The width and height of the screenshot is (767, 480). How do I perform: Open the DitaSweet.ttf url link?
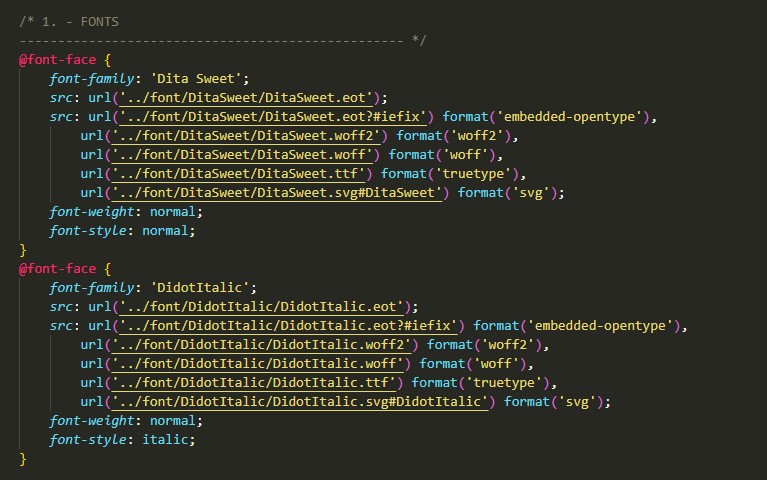[x=238, y=174]
